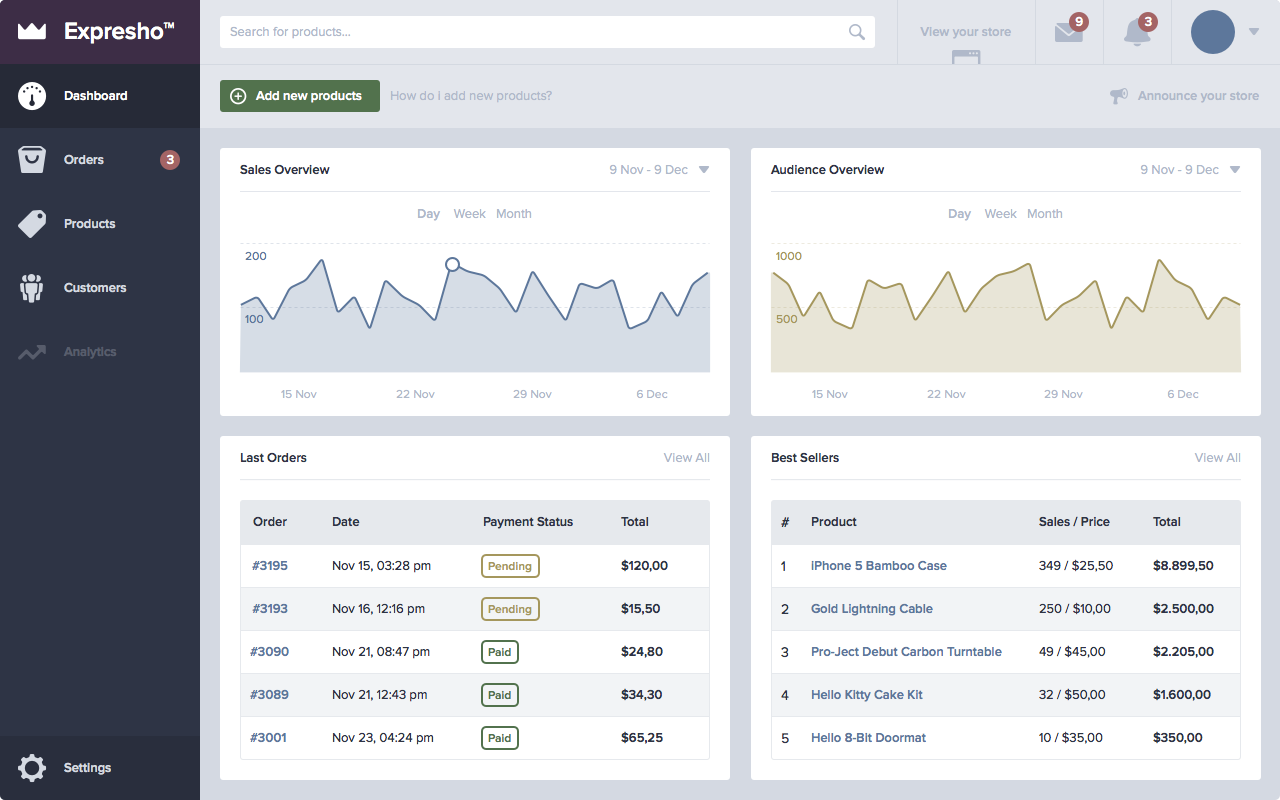Screen dimensions: 1280x800
Task: Click the '349 / $25,50' sales cell
Action: (x=1076, y=566)
